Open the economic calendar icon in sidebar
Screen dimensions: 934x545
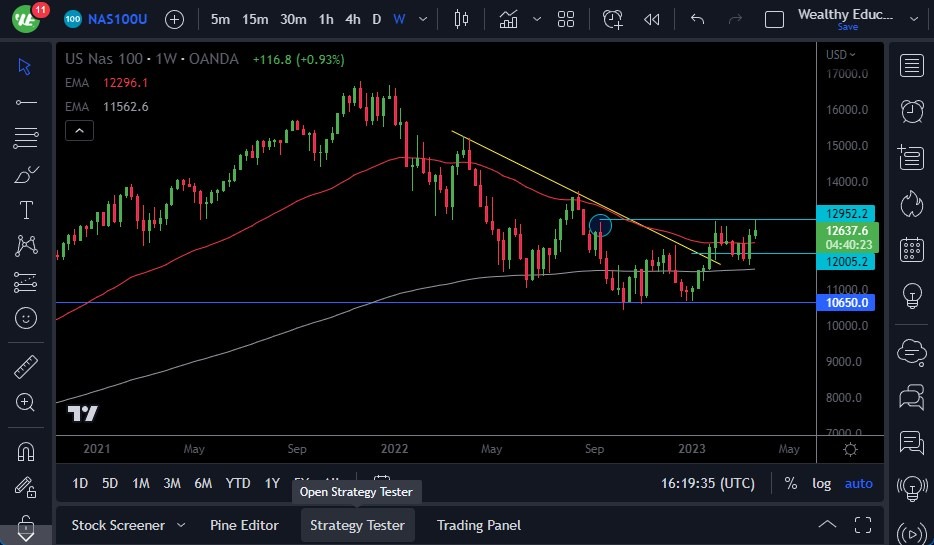(x=911, y=249)
